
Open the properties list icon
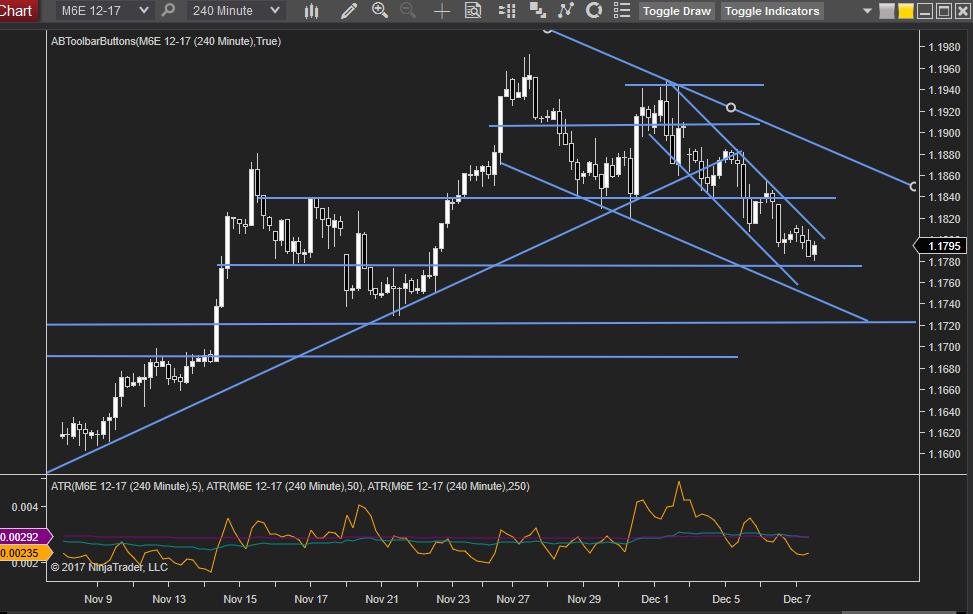coord(622,11)
